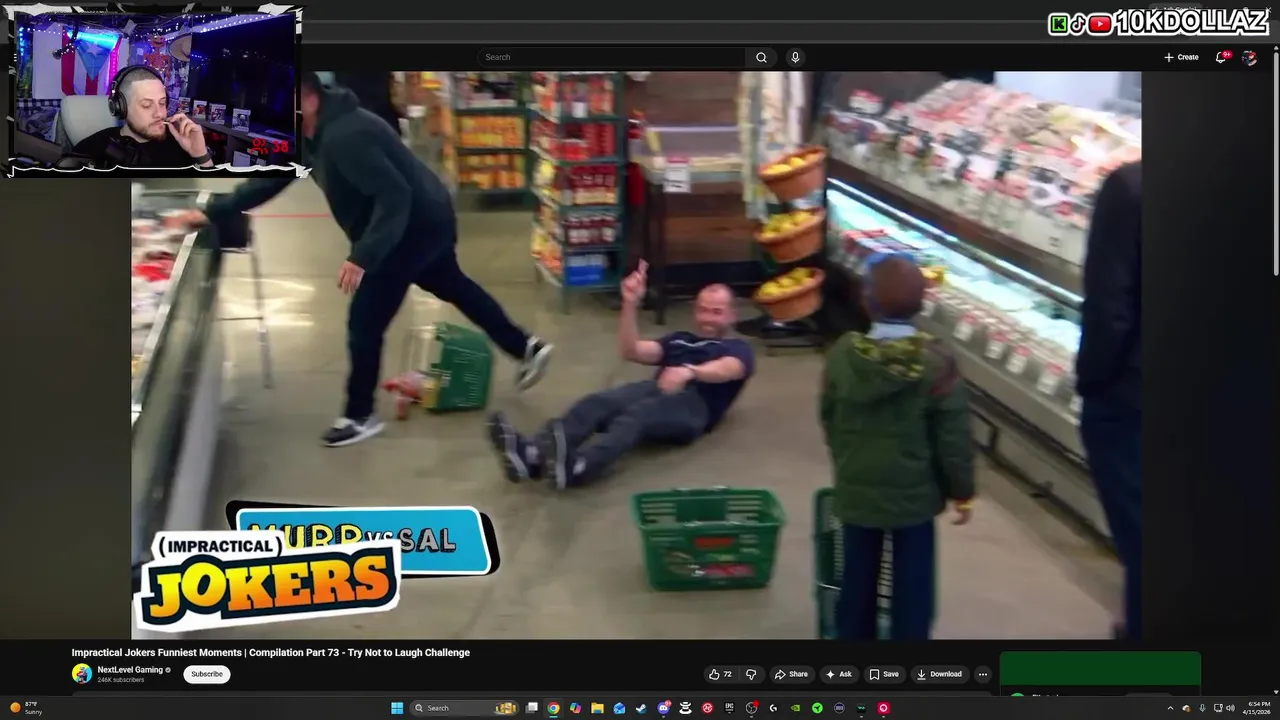Viewport: 1280px width, 720px height.
Task: Click the YouTube search field
Action: tap(611, 57)
